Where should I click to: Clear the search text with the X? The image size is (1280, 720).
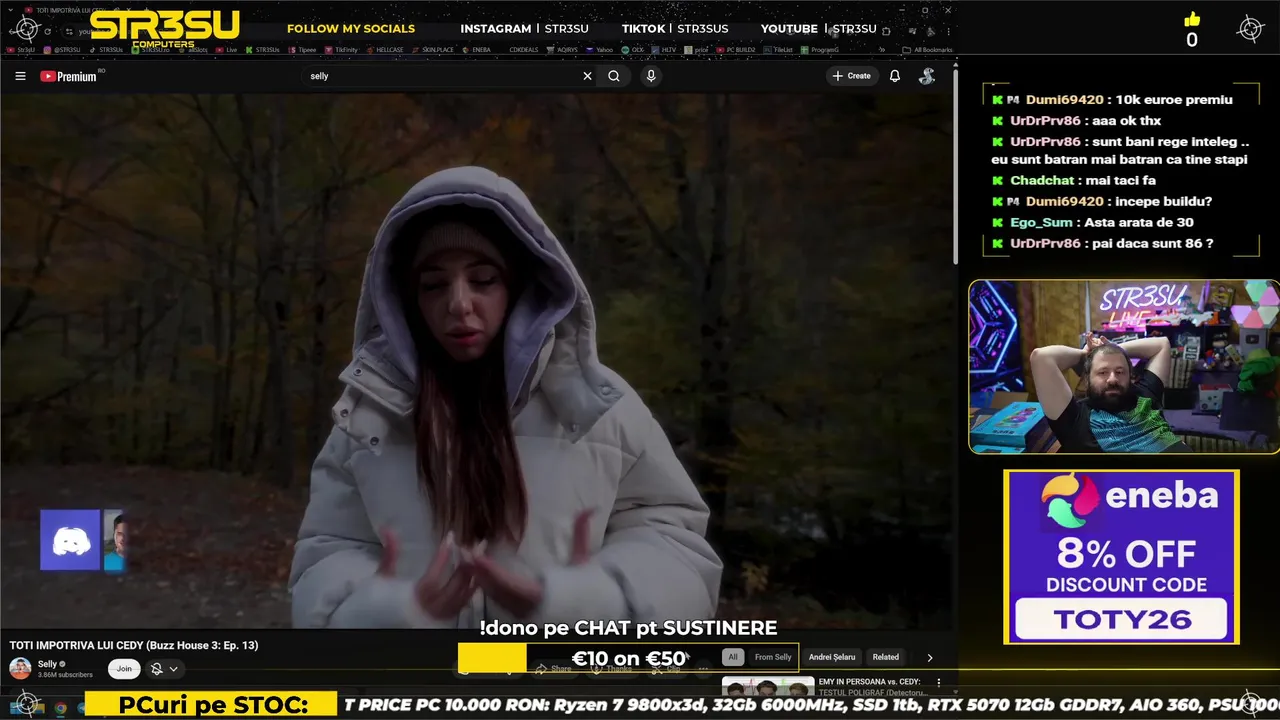pyautogui.click(x=587, y=76)
